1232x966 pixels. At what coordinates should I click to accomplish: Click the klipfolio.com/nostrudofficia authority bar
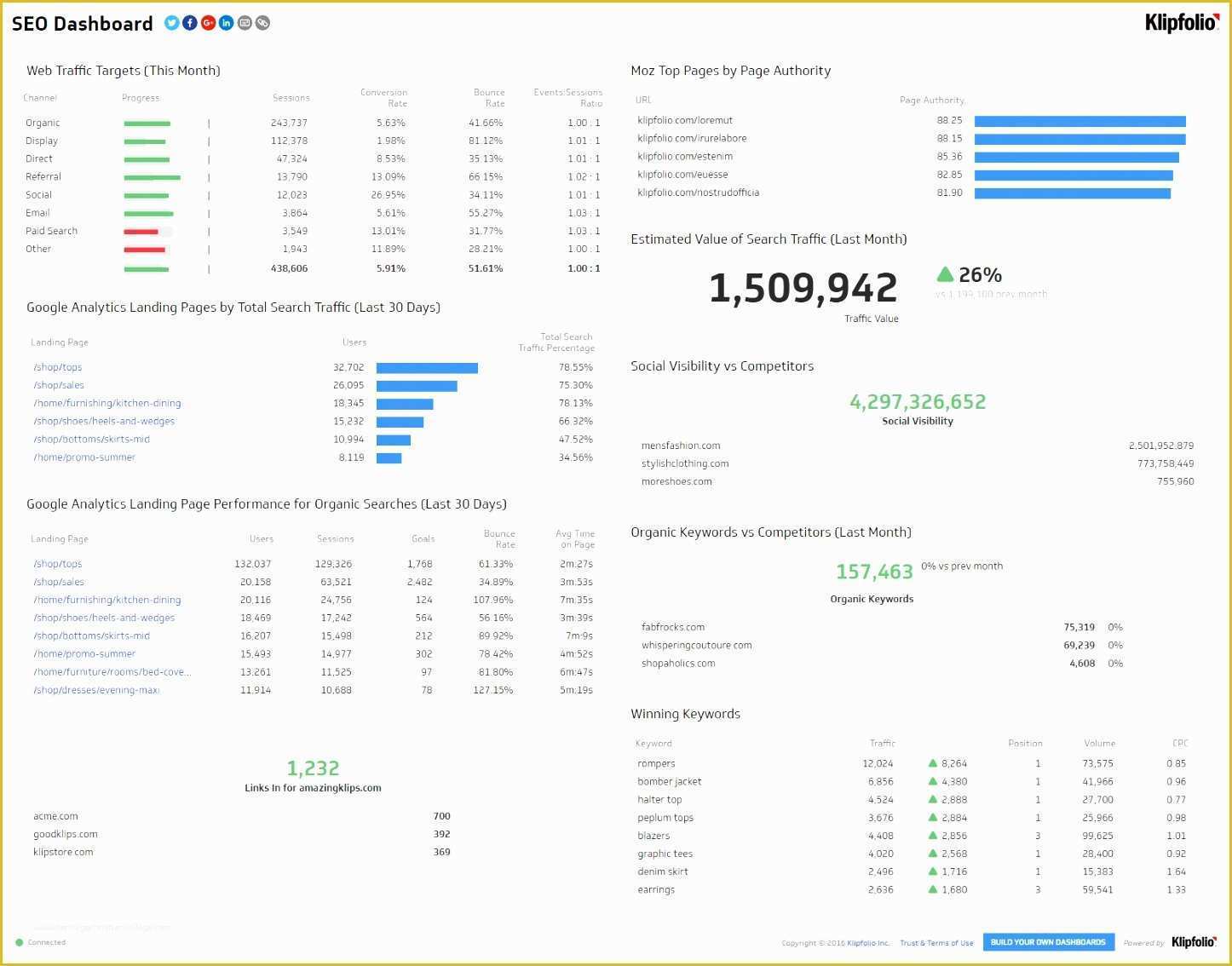coord(1073,193)
